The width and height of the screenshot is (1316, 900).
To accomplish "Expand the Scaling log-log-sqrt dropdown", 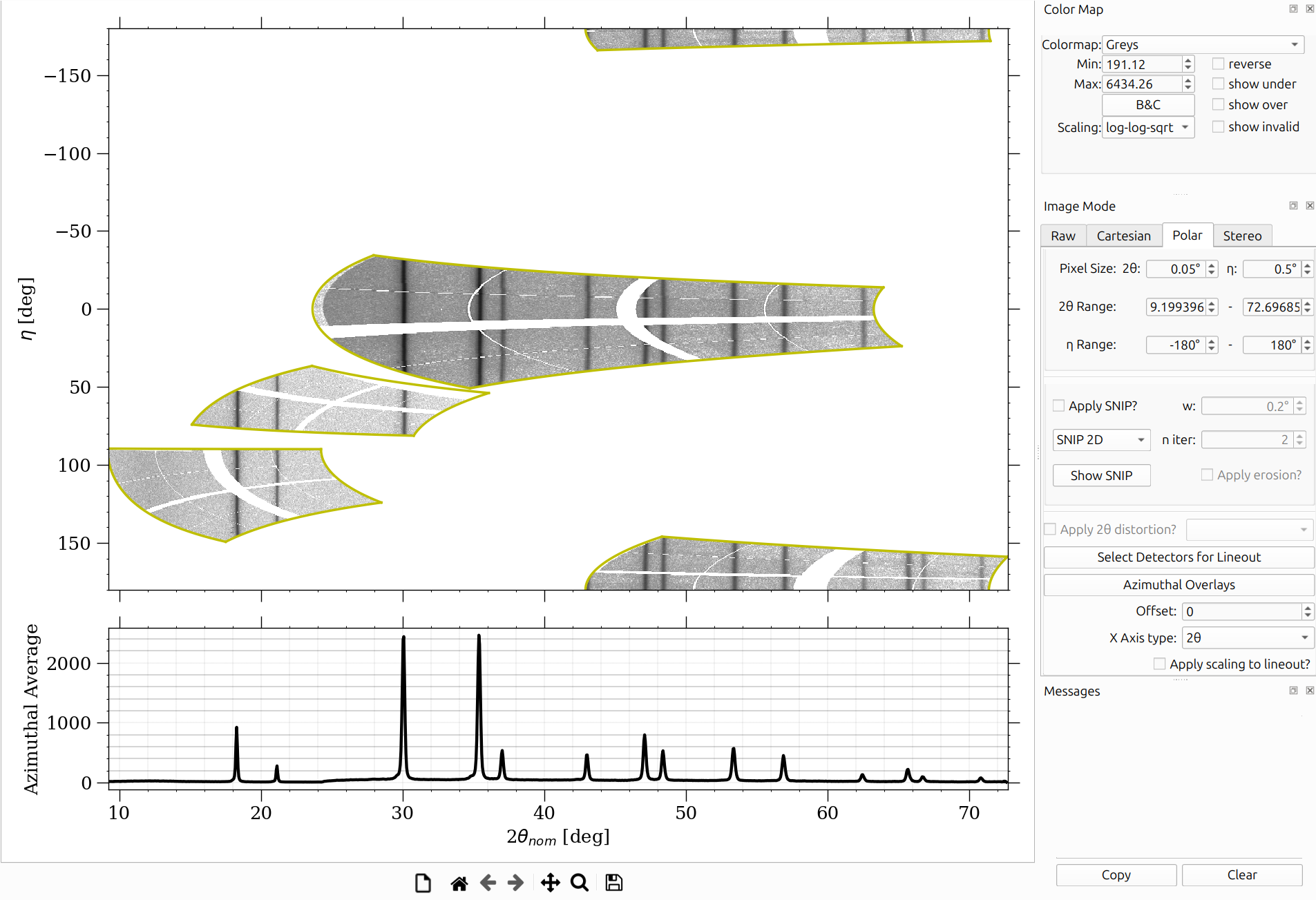I will tap(1148, 127).
